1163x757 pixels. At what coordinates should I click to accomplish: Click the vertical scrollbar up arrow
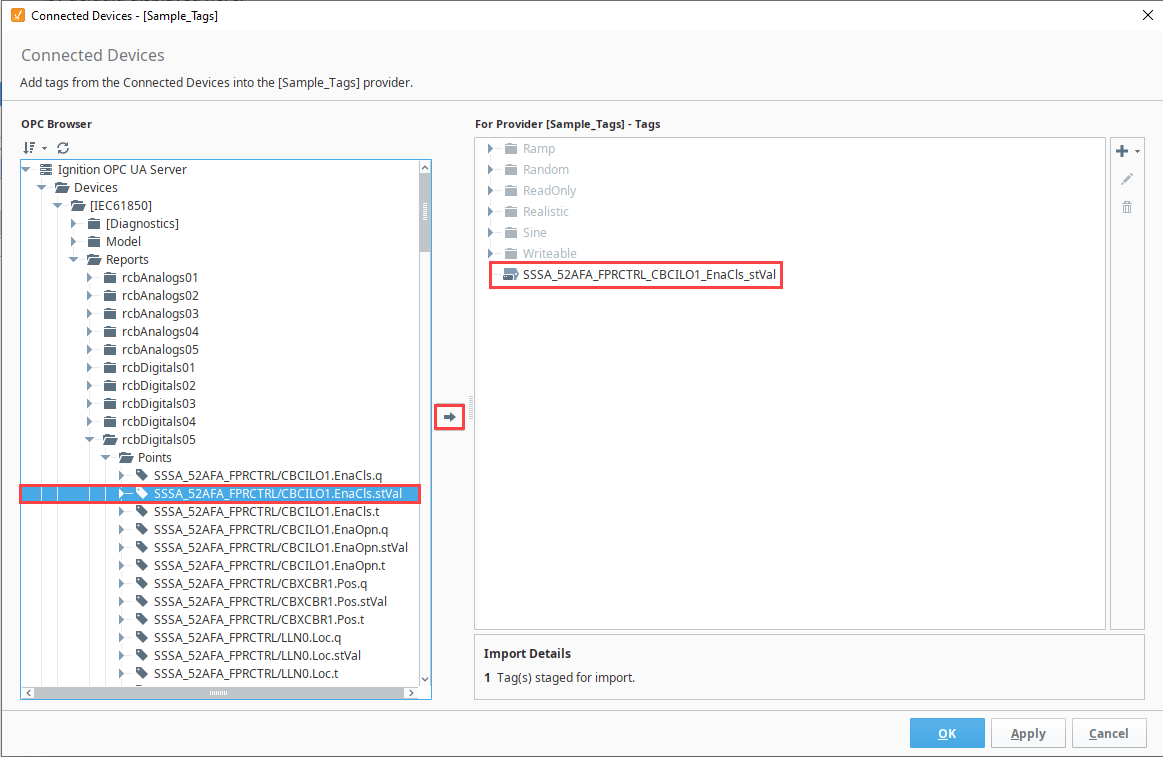(x=425, y=168)
